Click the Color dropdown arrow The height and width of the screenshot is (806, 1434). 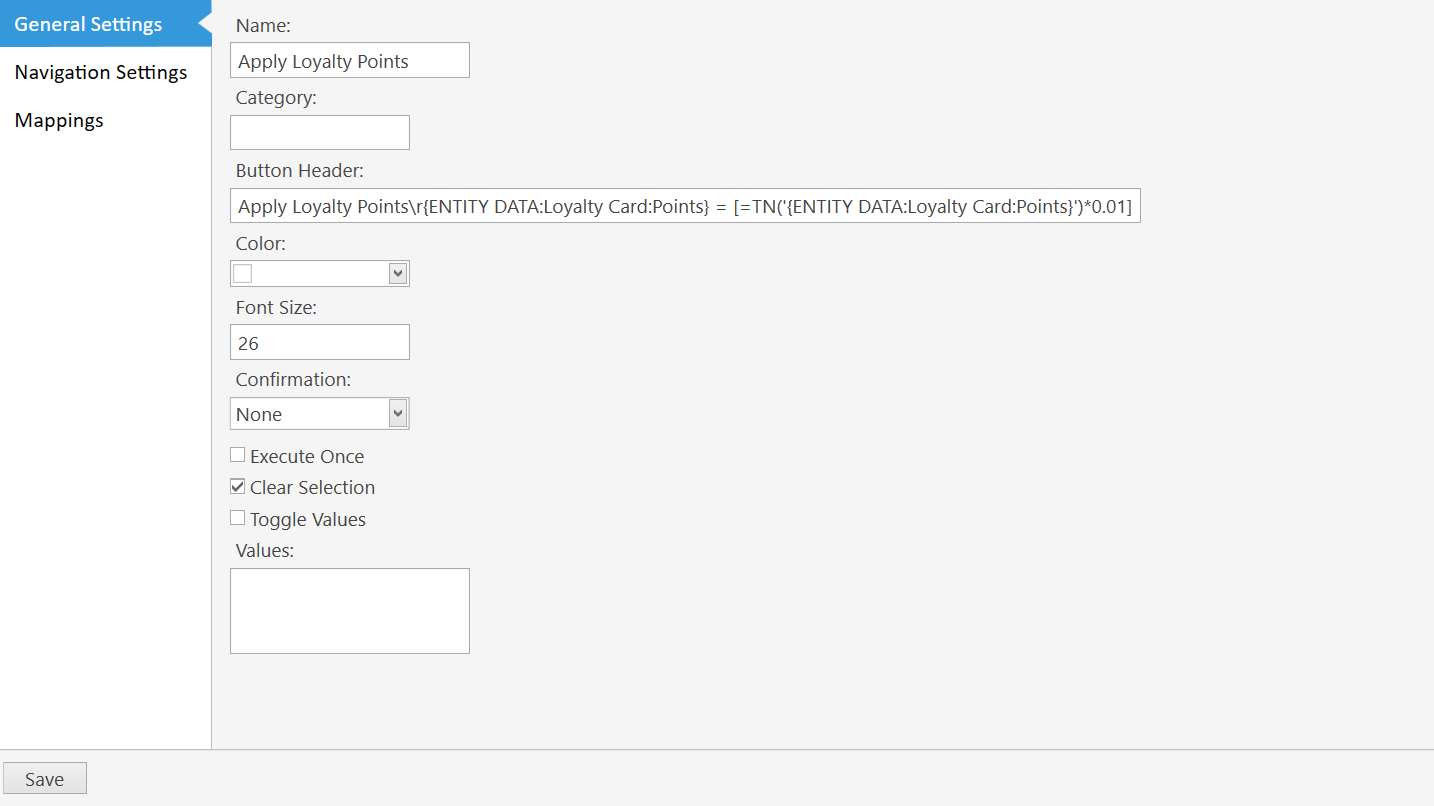[399, 272]
